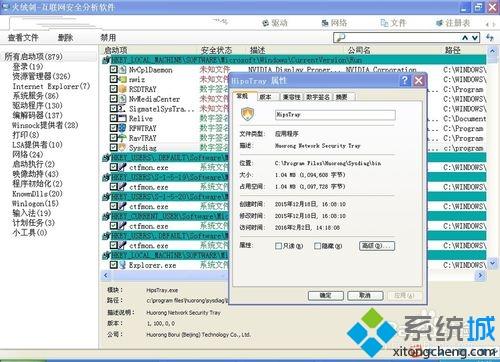
Task: Click the 确定 button
Action: click(x=326, y=295)
